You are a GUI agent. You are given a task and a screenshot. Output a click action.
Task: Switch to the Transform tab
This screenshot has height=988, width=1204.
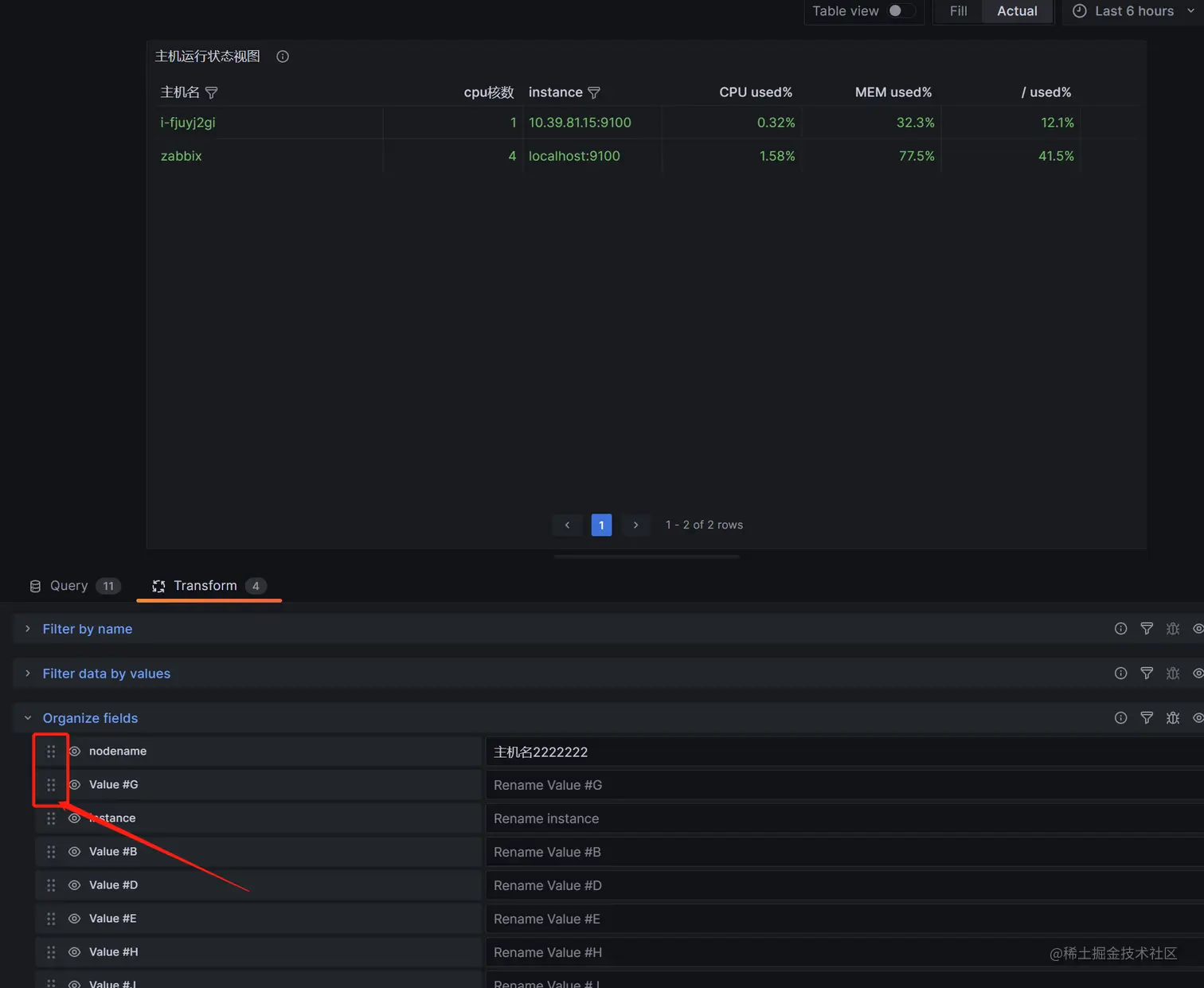(209, 586)
